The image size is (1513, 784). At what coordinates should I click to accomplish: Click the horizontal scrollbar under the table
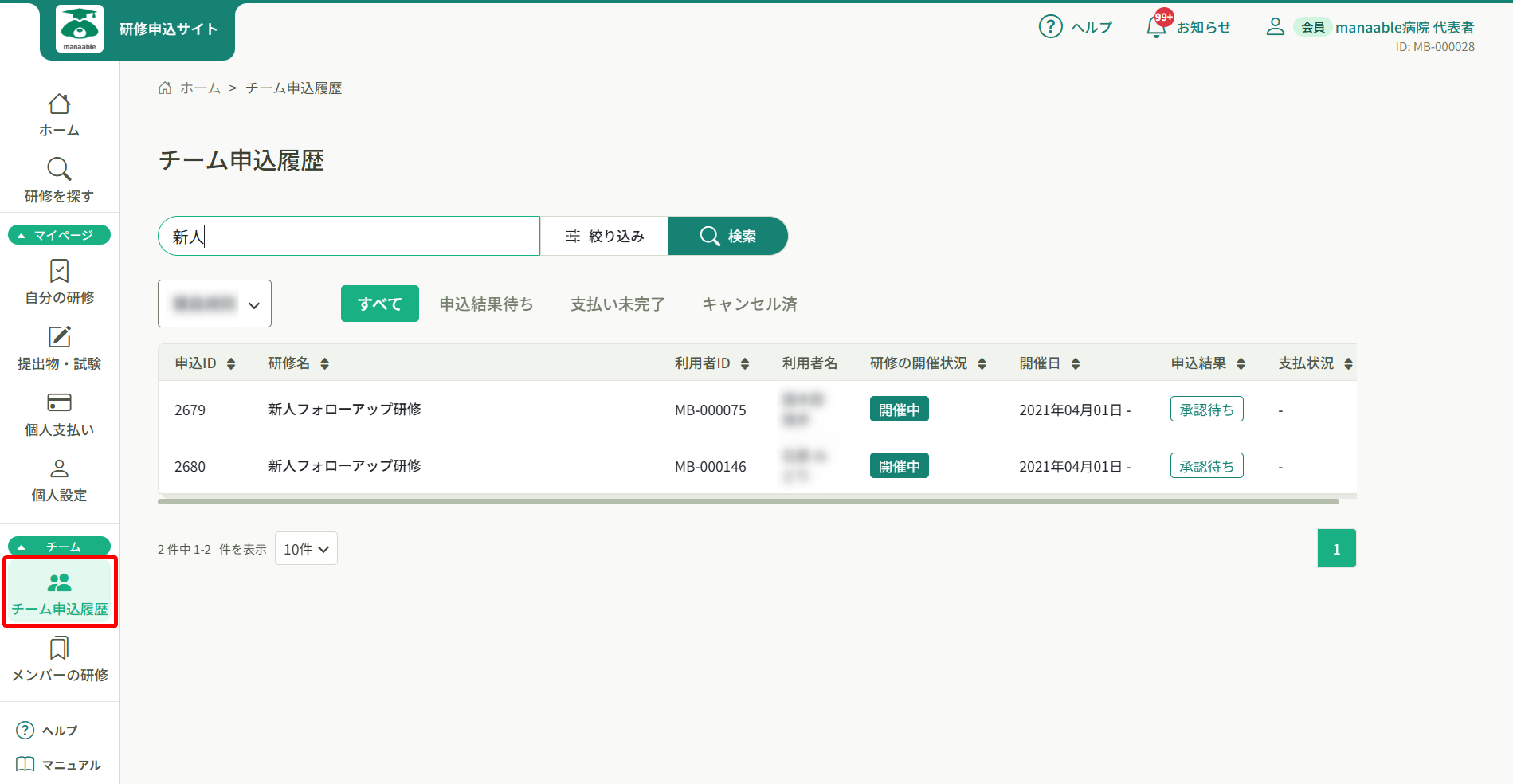pyautogui.click(x=747, y=501)
